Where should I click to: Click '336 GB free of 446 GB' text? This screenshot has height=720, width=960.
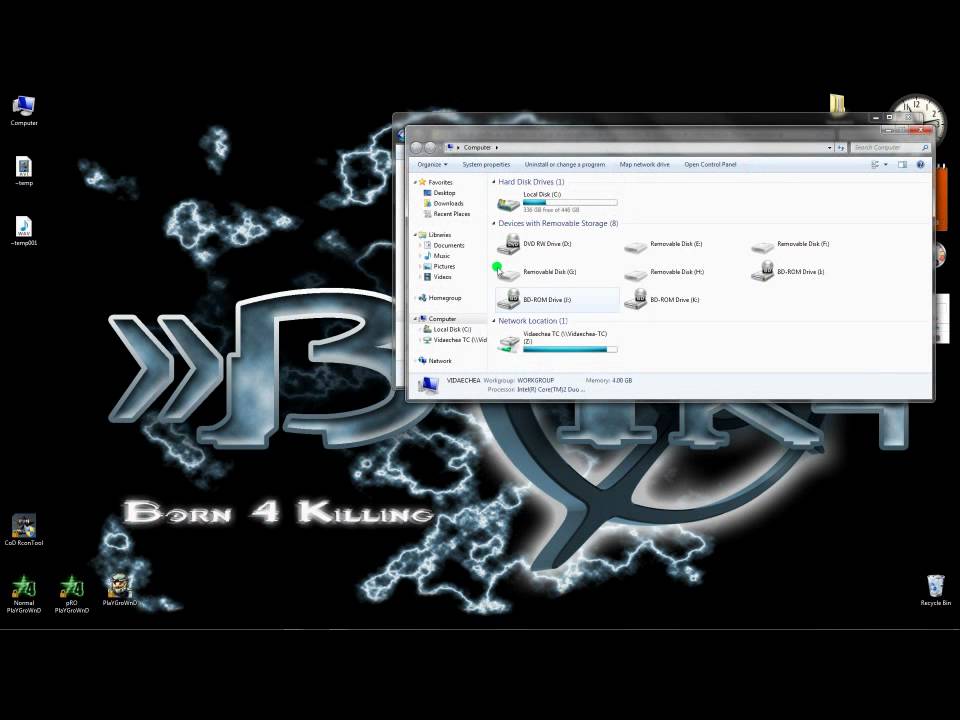pyautogui.click(x=551, y=210)
